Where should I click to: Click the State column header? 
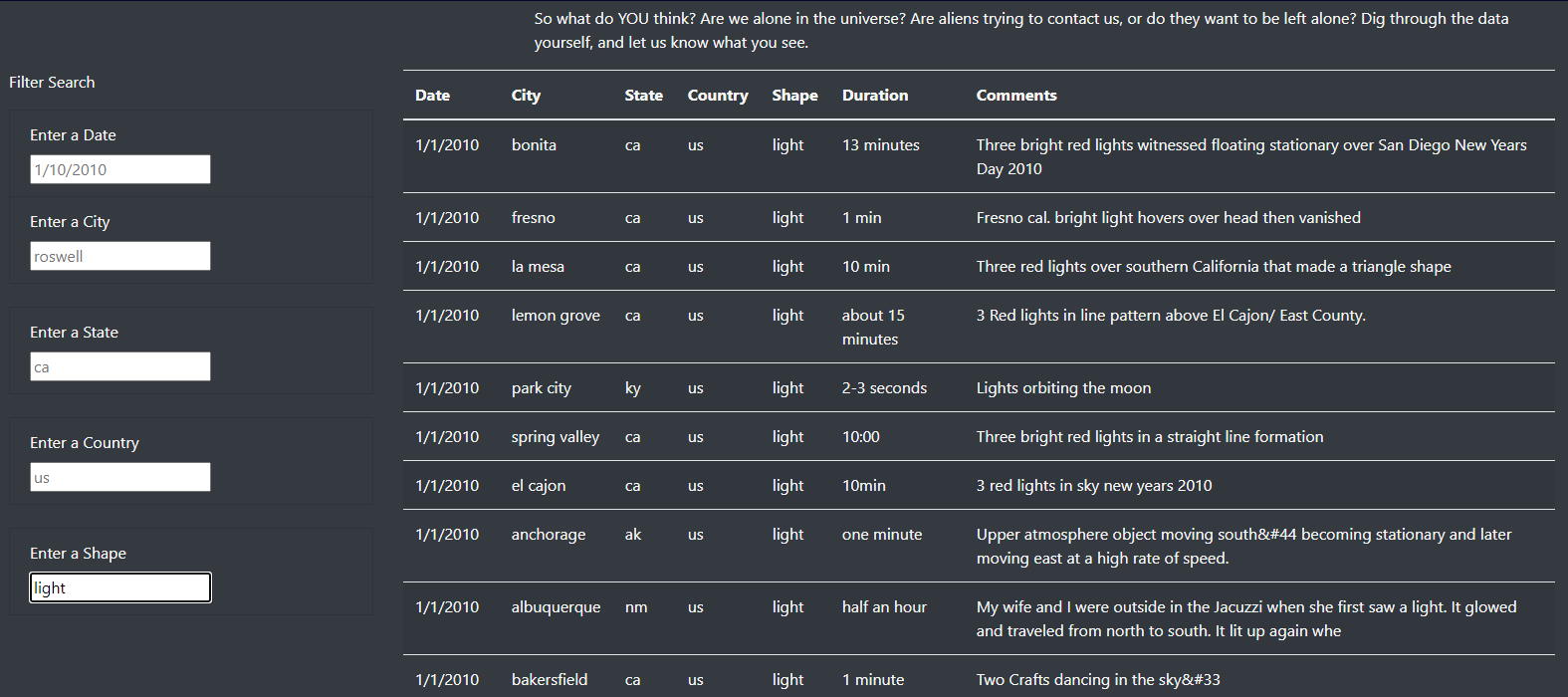pyautogui.click(x=643, y=95)
